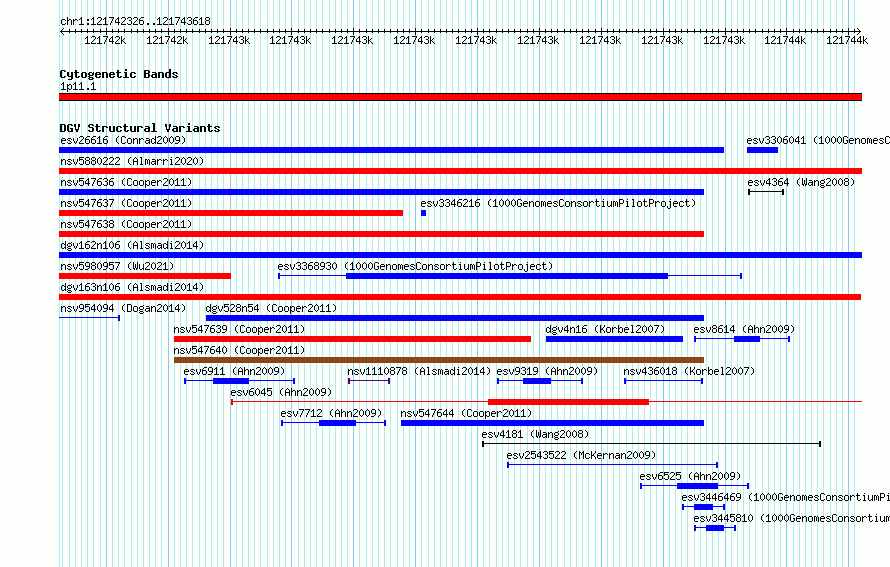Viewport: 890px width, 567px height.
Task: Click the brown nsv547640 variant bar
Action: (x=439, y=360)
